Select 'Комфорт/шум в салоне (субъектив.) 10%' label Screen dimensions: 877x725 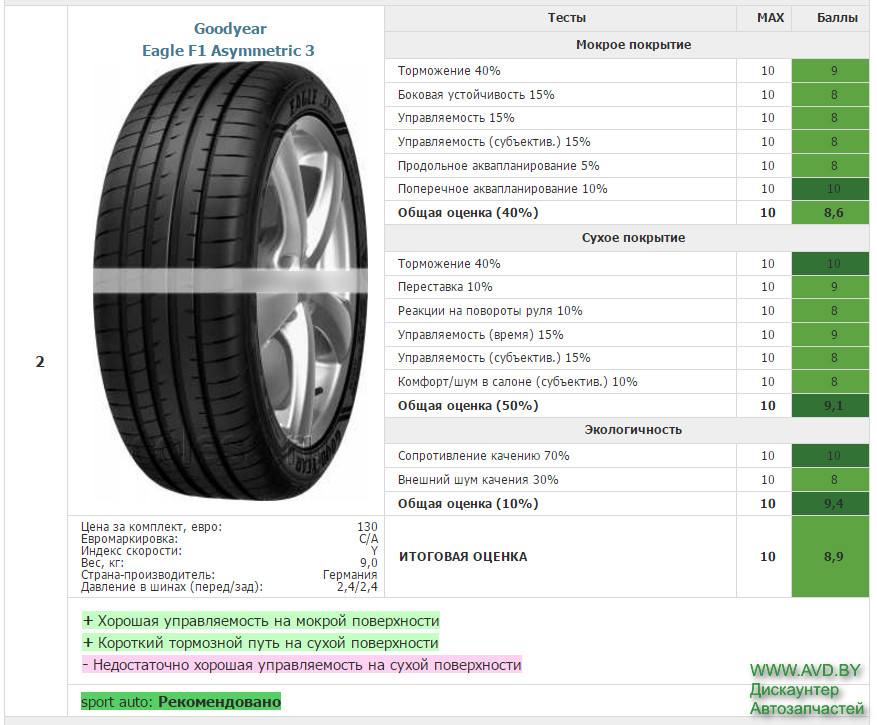(517, 382)
